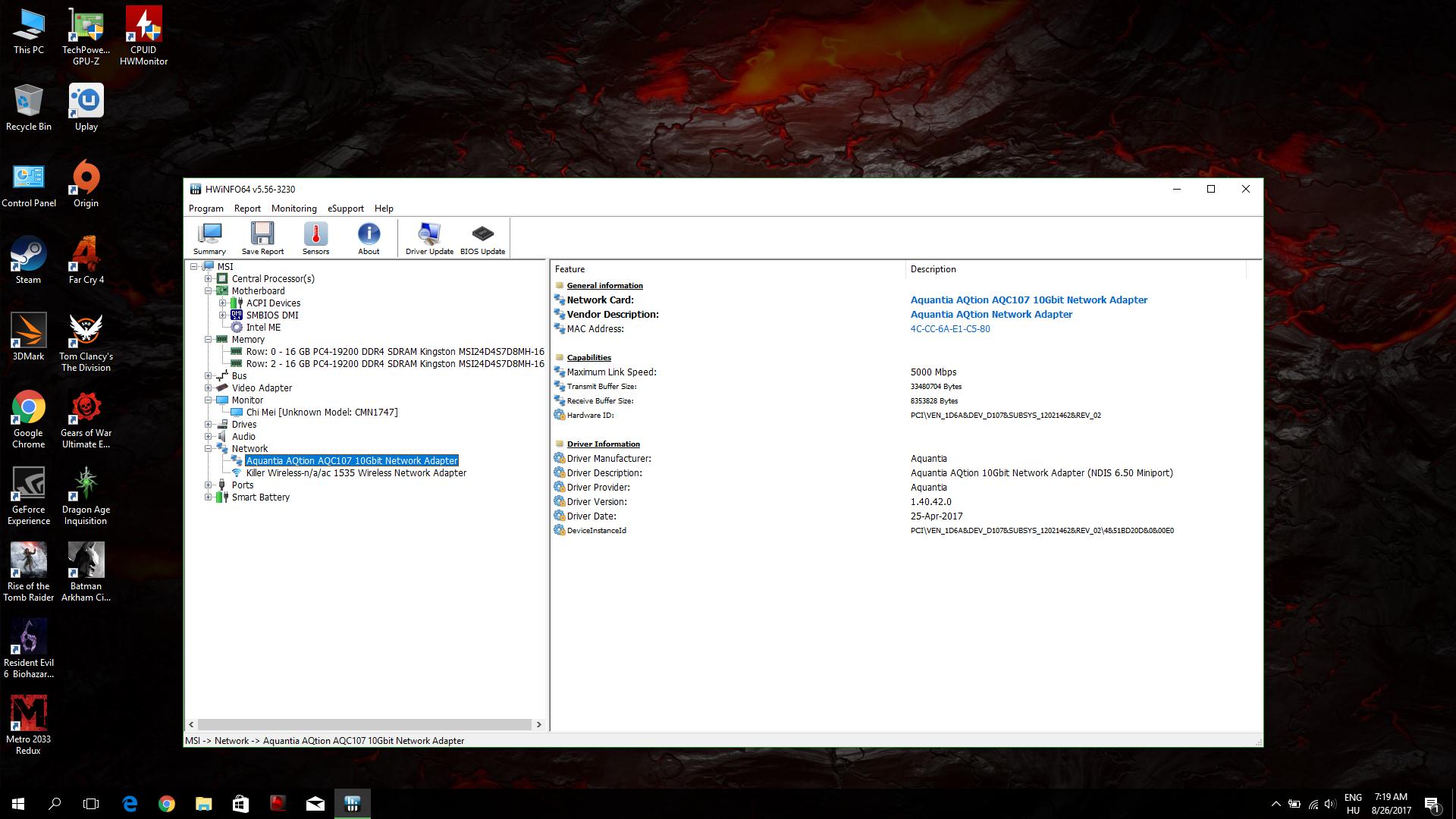Launch Origin desktop shortcut
Screen dimensions: 1456x819
coord(86,184)
